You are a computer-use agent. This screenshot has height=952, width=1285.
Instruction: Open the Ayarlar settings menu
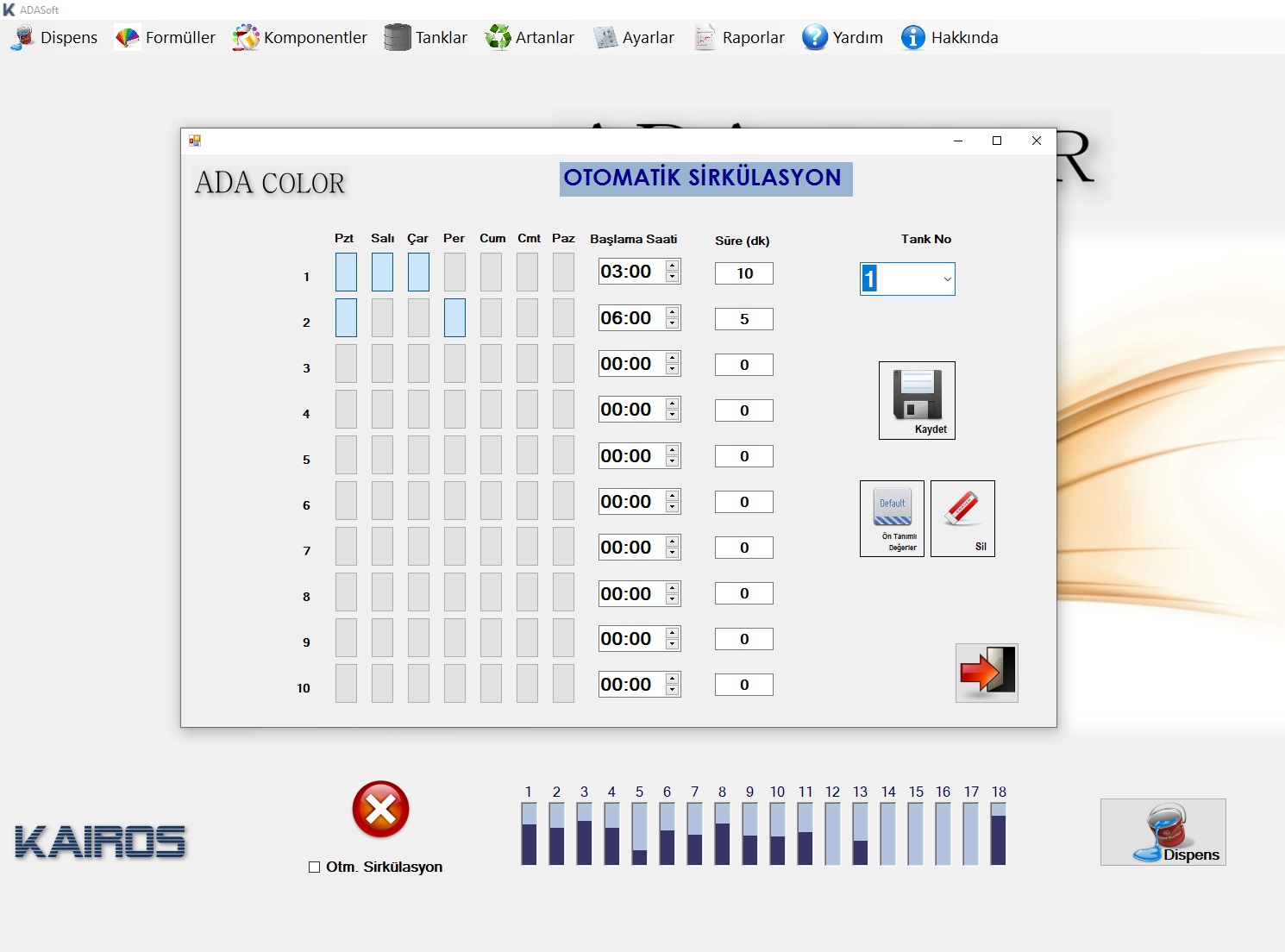(634, 38)
